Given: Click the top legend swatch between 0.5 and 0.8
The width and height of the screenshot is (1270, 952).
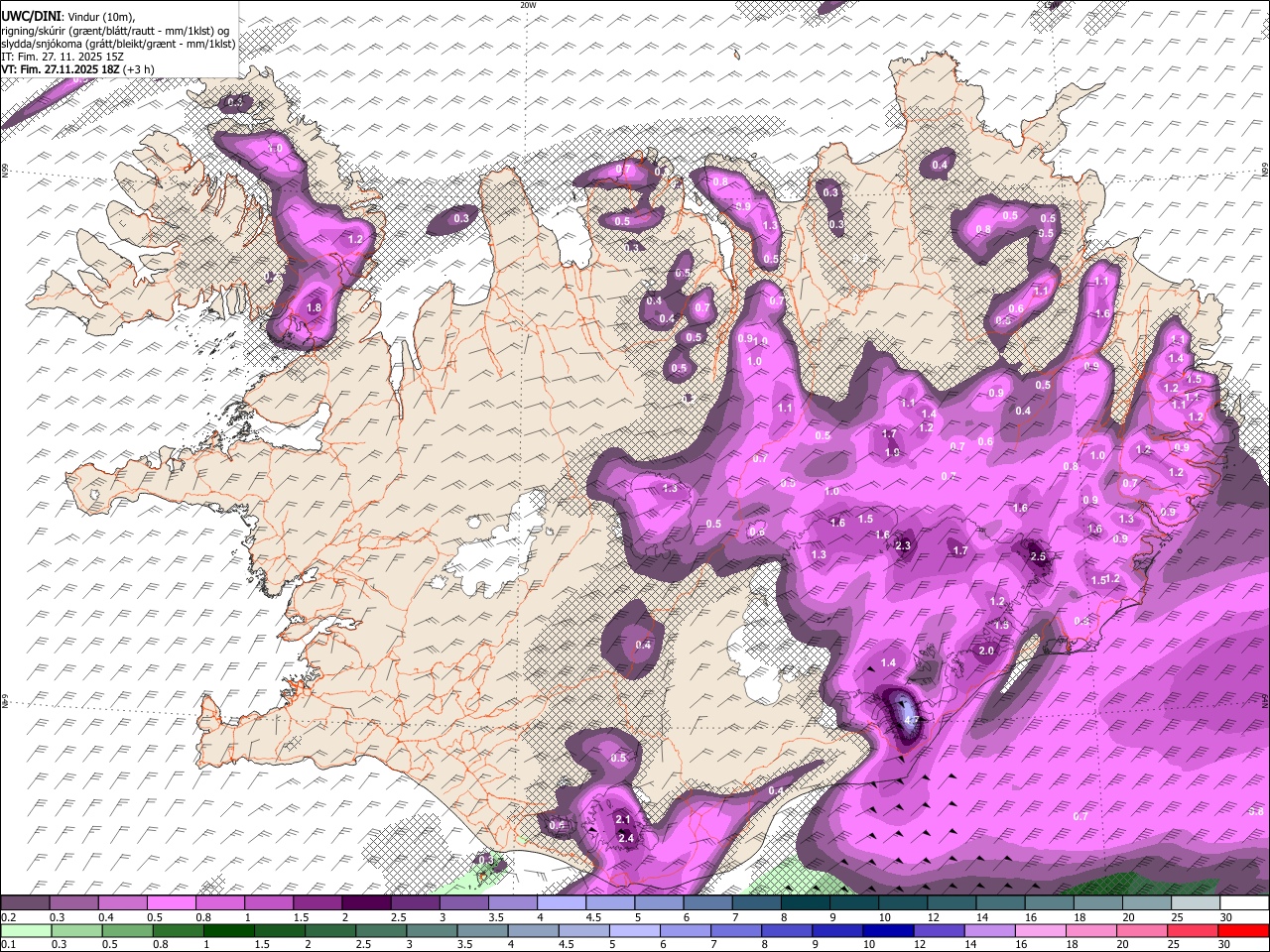Looking at the screenshot, I should [x=172, y=903].
